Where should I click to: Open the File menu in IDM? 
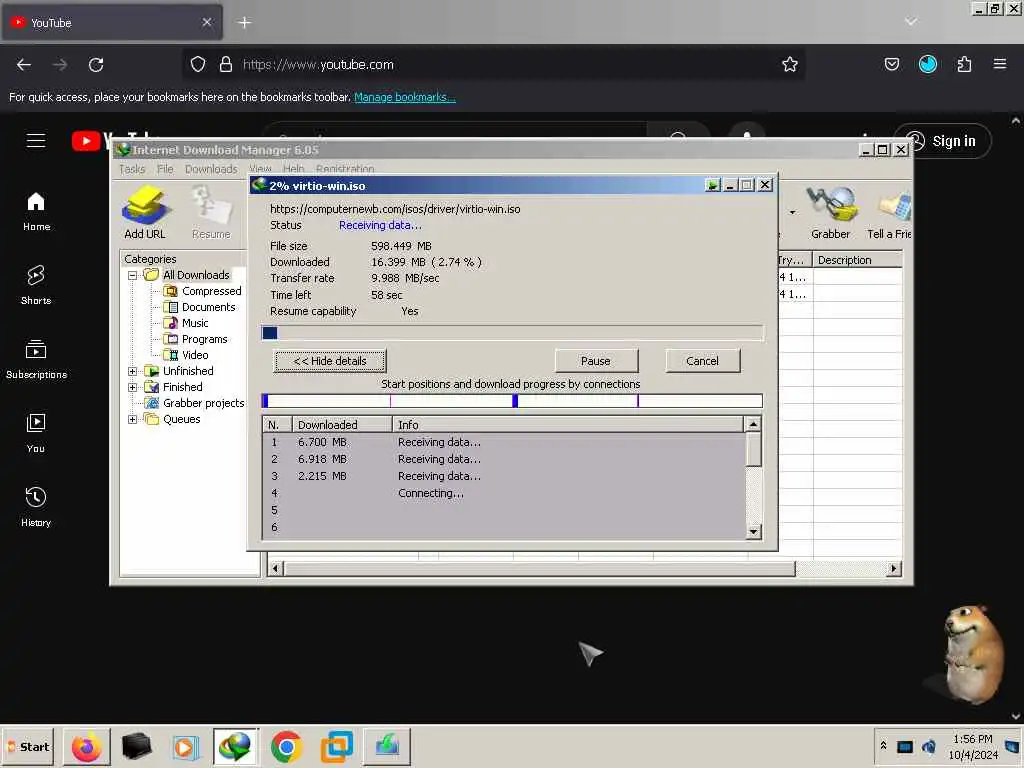165,169
